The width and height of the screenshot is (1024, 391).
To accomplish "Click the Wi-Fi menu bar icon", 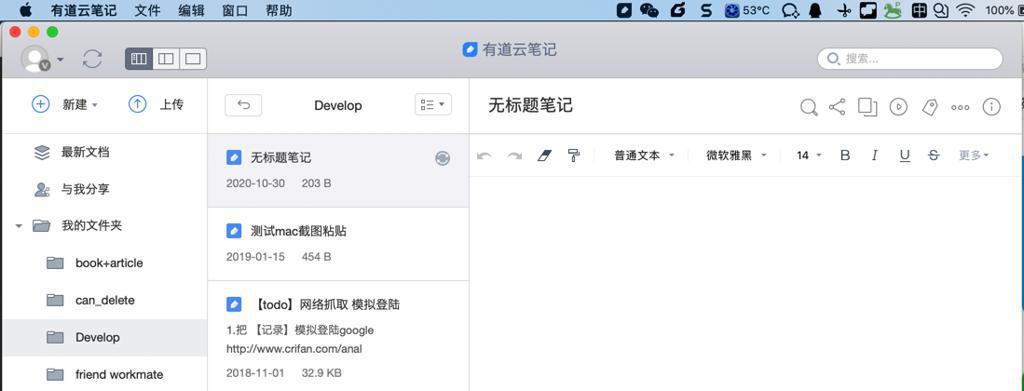I will pos(964,10).
